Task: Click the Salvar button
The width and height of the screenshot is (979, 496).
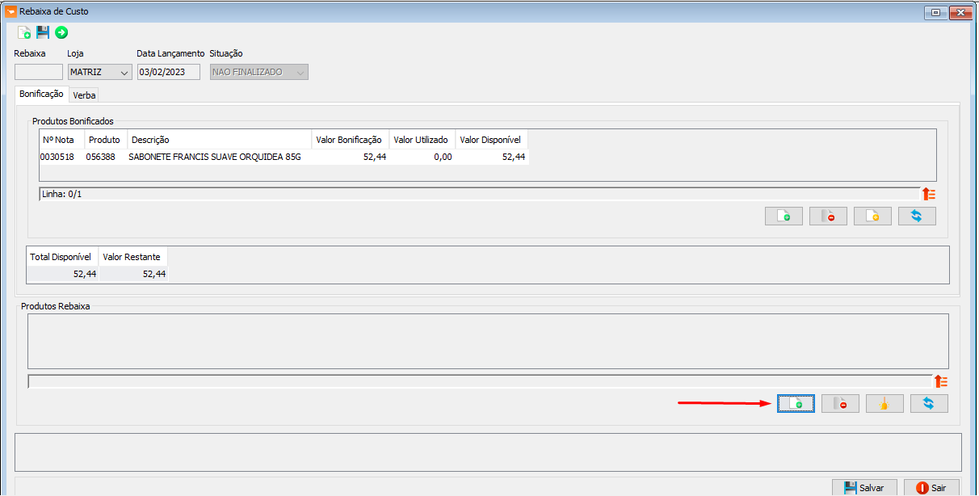Action: 865,488
